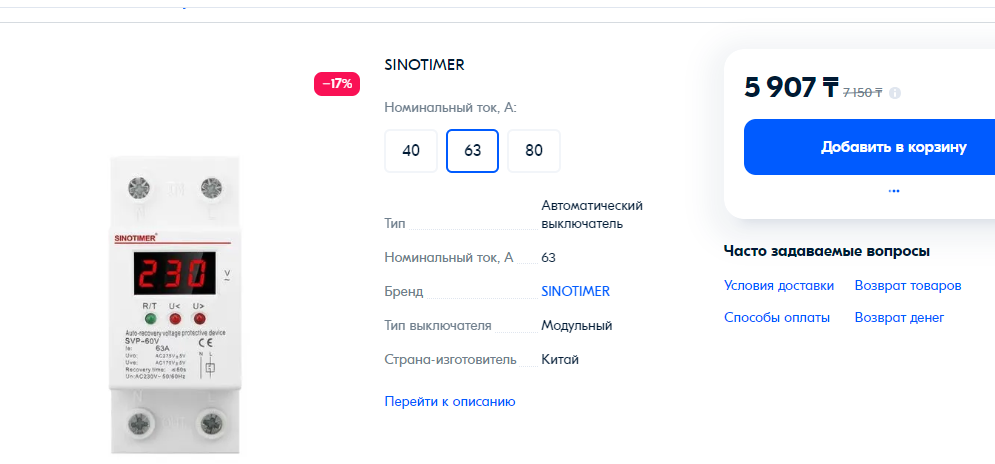Viewport: 995px width, 464px height.
Task: Click the price info icon
Action: [x=895, y=93]
